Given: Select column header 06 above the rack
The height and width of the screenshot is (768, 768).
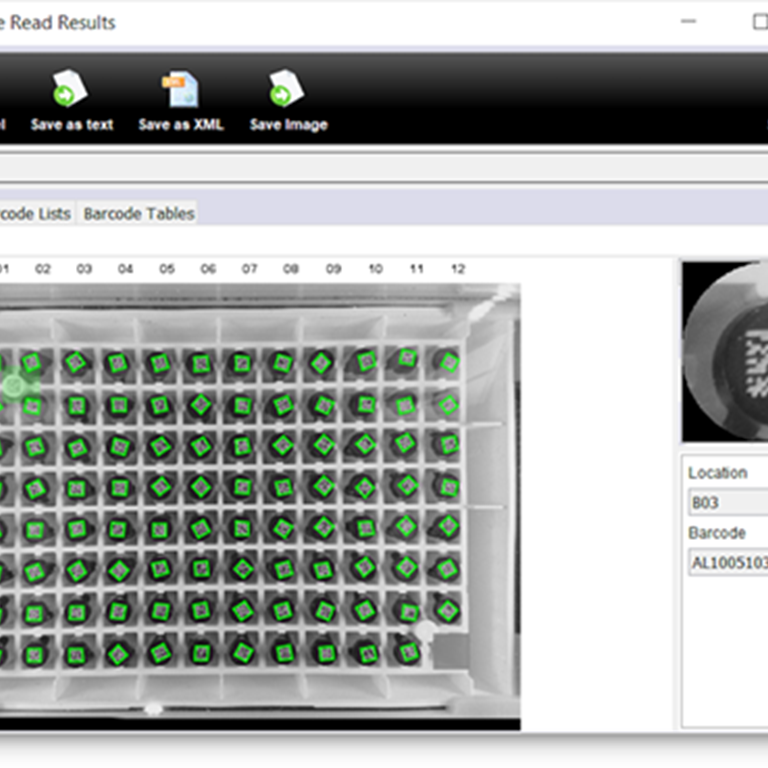Looking at the screenshot, I should (208, 269).
